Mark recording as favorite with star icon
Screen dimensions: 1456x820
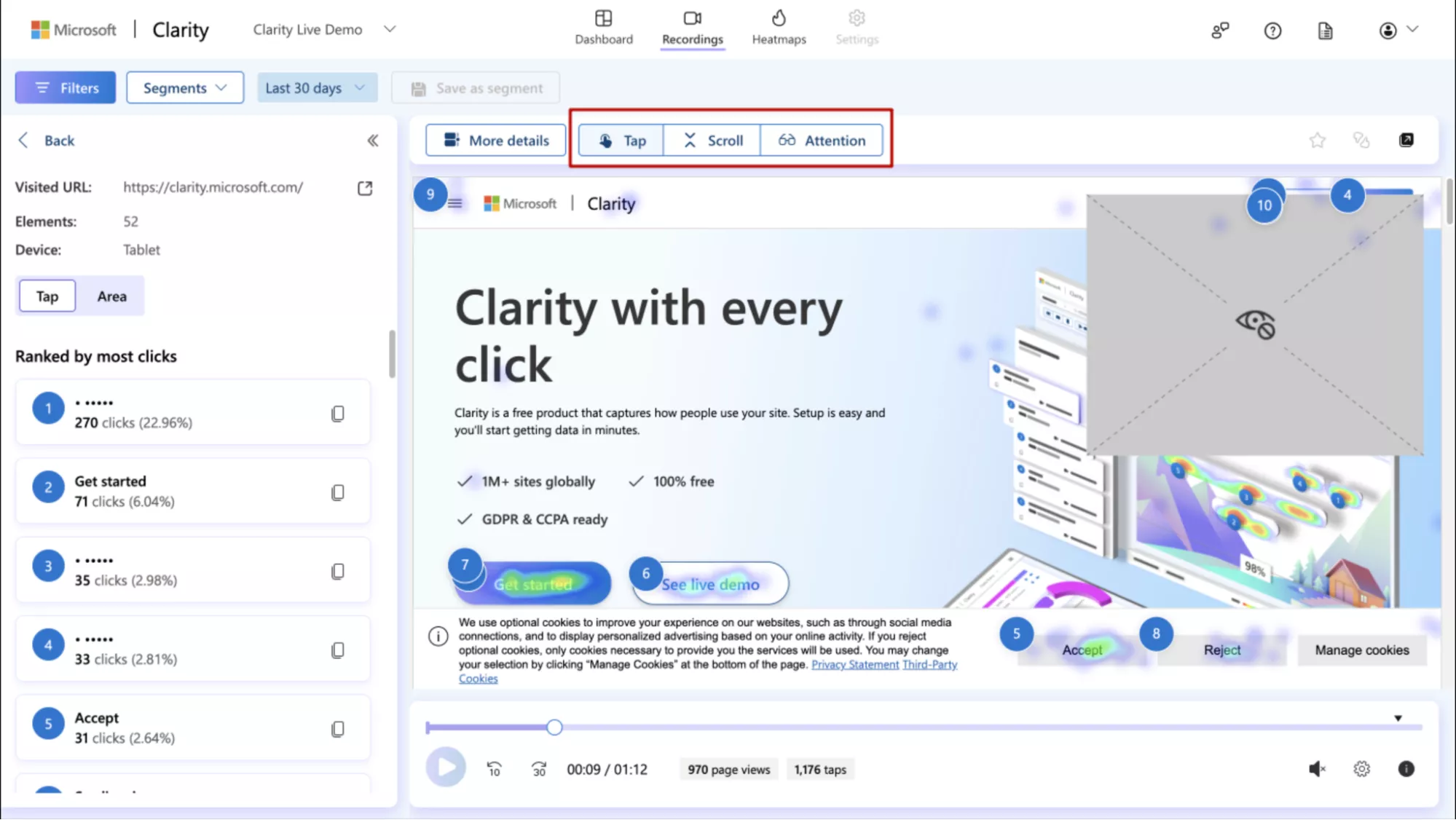tap(1317, 140)
